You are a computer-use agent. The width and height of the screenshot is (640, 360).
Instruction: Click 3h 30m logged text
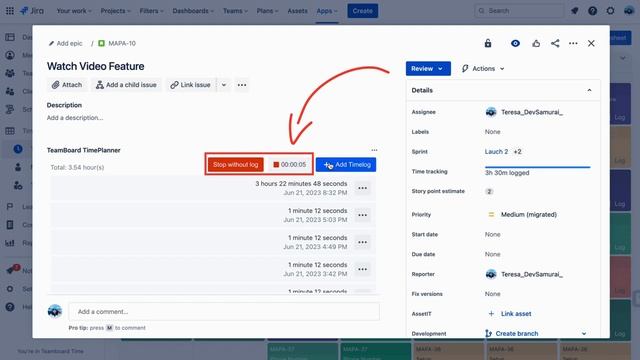coord(507,173)
